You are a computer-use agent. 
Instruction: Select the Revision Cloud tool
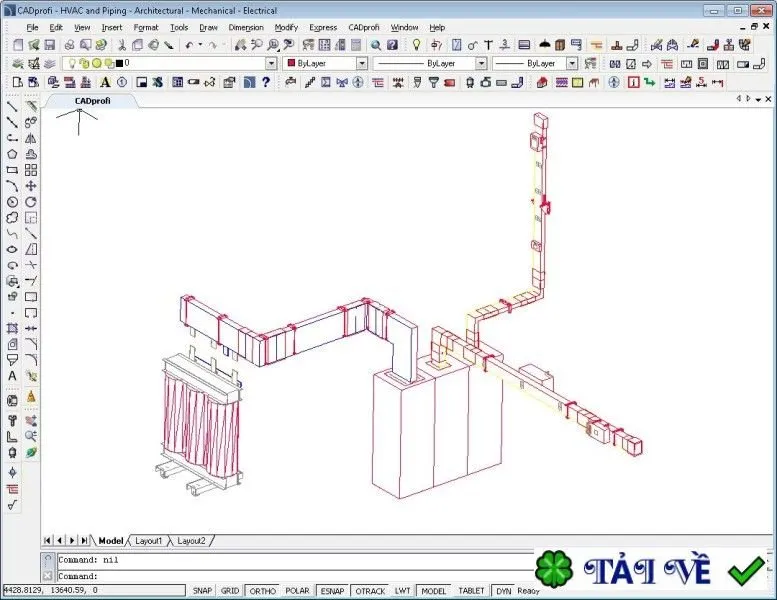tap(12, 218)
